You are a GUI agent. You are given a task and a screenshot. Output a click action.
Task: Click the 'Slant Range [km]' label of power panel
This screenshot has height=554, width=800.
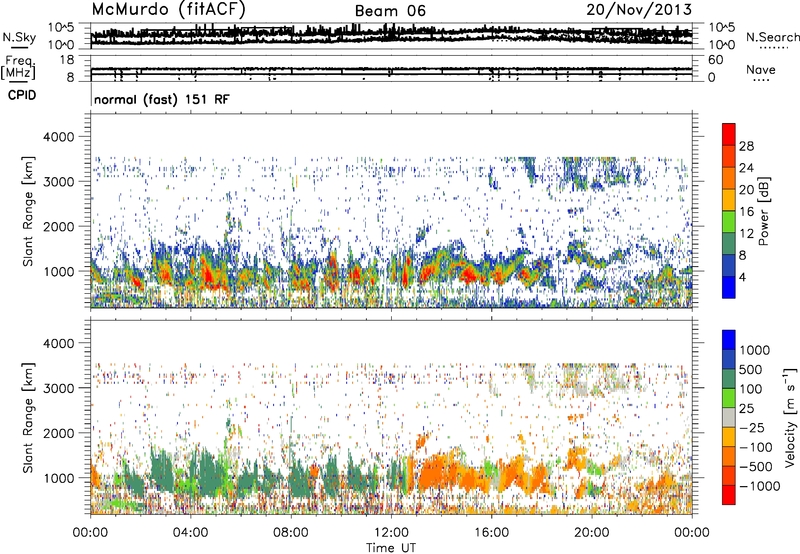28,211
